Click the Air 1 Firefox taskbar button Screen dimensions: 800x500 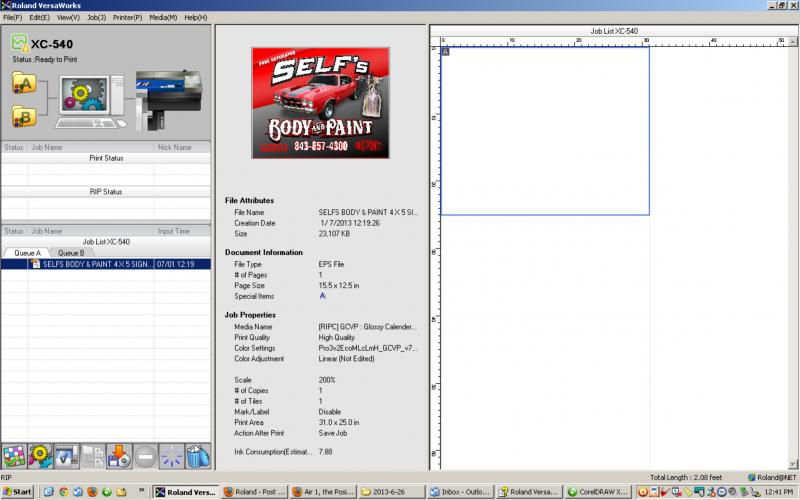click(x=323, y=492)
